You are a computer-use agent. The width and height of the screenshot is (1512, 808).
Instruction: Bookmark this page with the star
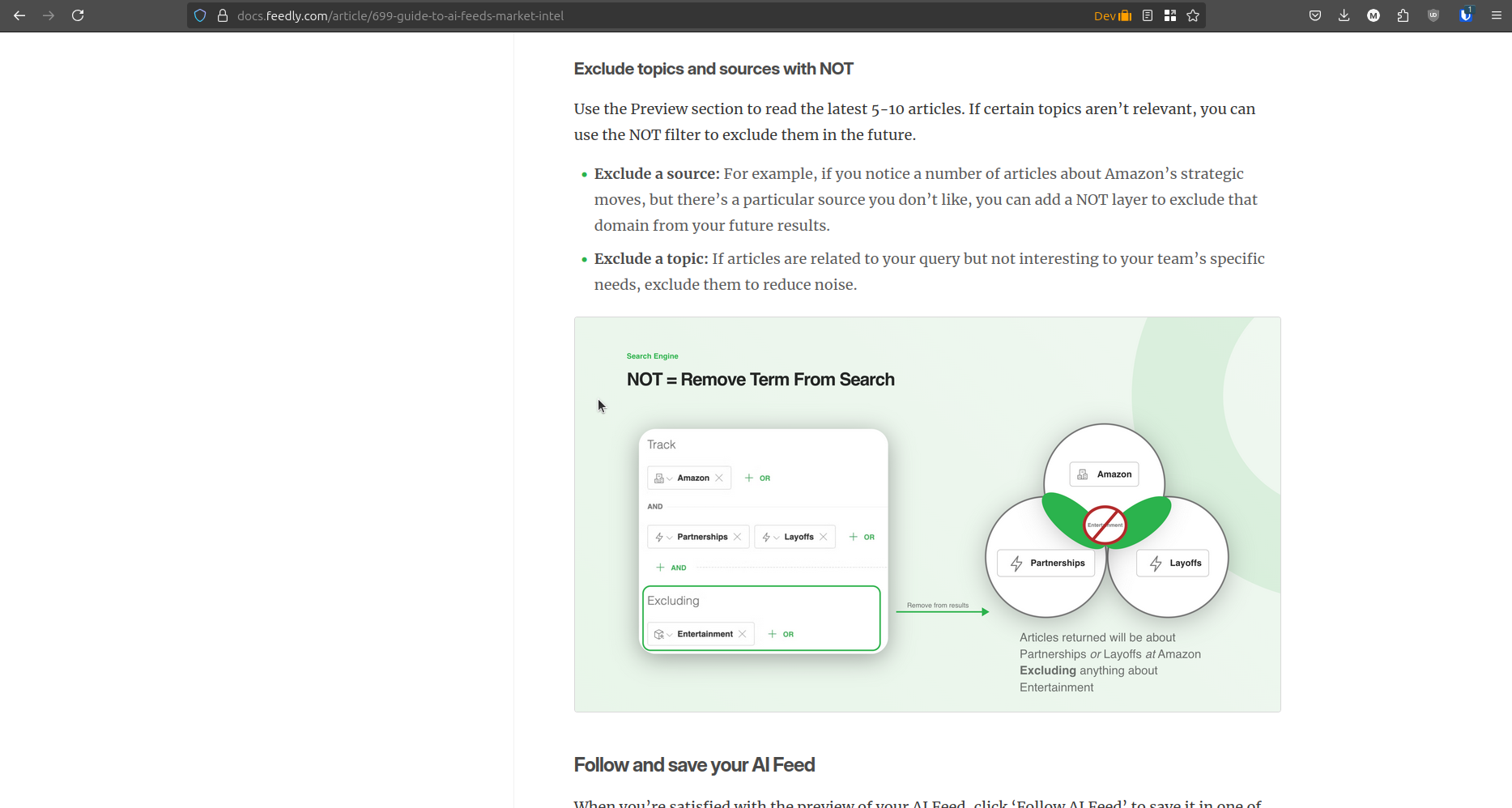(1193, 15)
